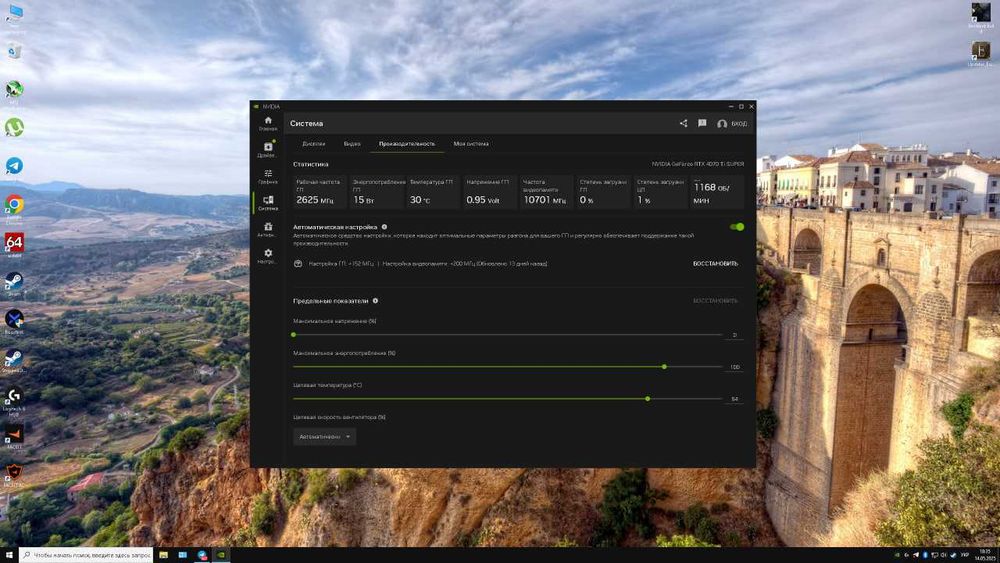Screen dimensions: 1000x563
Task: Open Telegram desktop shortcut
Action: 14,166
